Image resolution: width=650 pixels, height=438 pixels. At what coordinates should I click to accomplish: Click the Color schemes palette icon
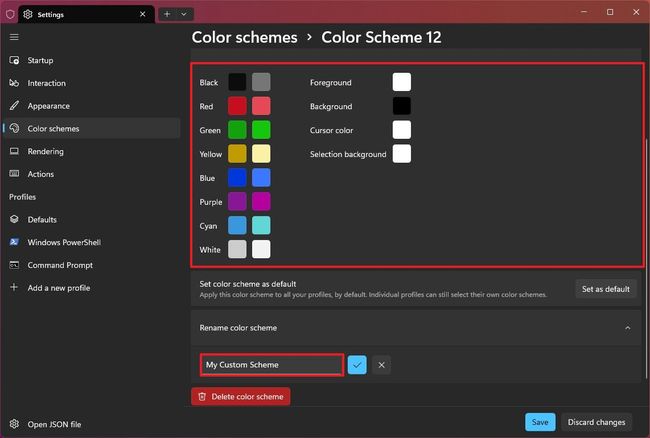point(14,128)
